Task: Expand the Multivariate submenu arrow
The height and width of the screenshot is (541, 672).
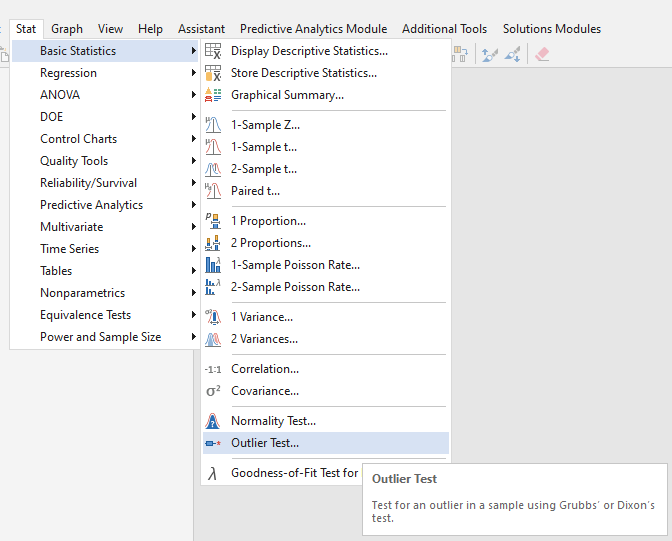Action: pos(194,227)
